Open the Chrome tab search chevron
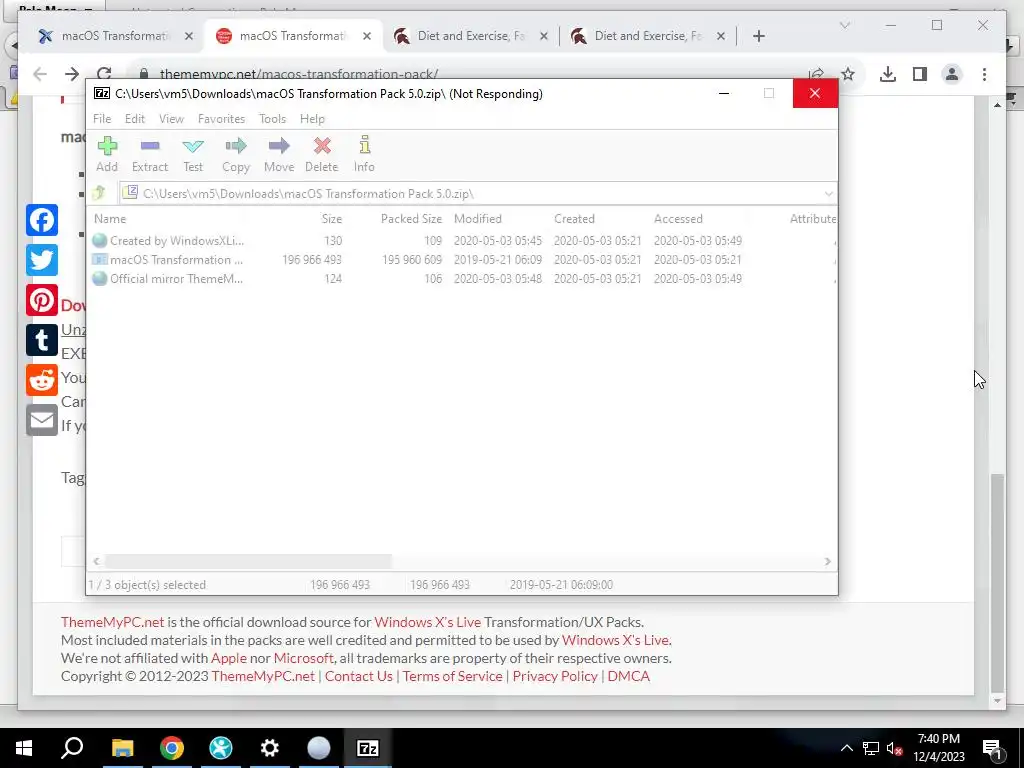Screen dimensions: 1024x768 point(844,25)
